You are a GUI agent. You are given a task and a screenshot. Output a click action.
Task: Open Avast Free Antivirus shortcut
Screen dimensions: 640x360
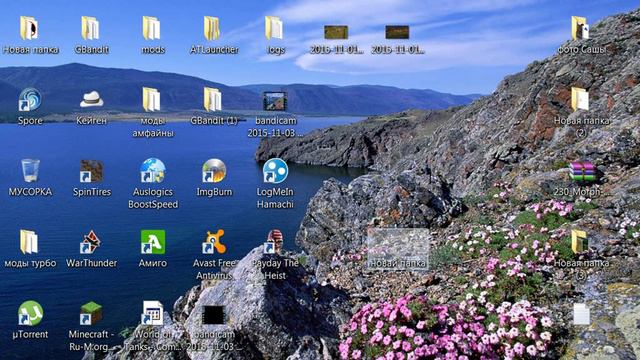coord(214,242)
